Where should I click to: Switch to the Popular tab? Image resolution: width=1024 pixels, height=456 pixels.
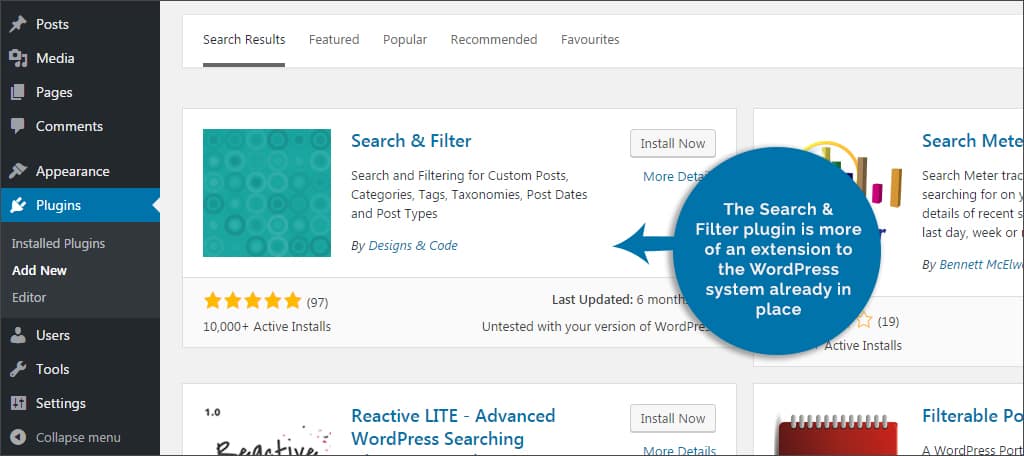[405, 40]
